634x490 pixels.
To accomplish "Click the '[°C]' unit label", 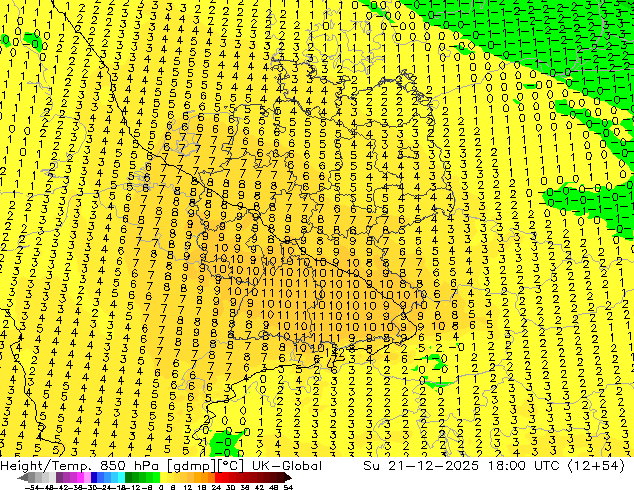I will 230,466.
